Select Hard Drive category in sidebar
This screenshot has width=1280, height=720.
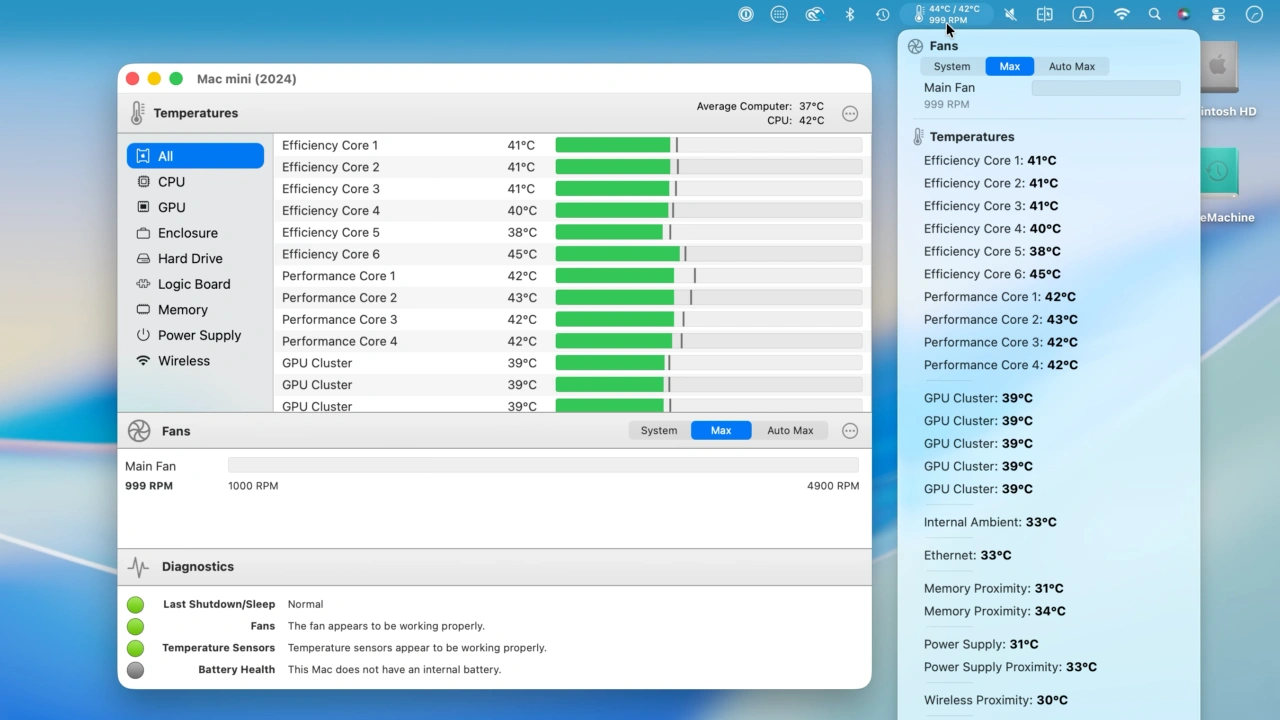click(x=190, y=259)
